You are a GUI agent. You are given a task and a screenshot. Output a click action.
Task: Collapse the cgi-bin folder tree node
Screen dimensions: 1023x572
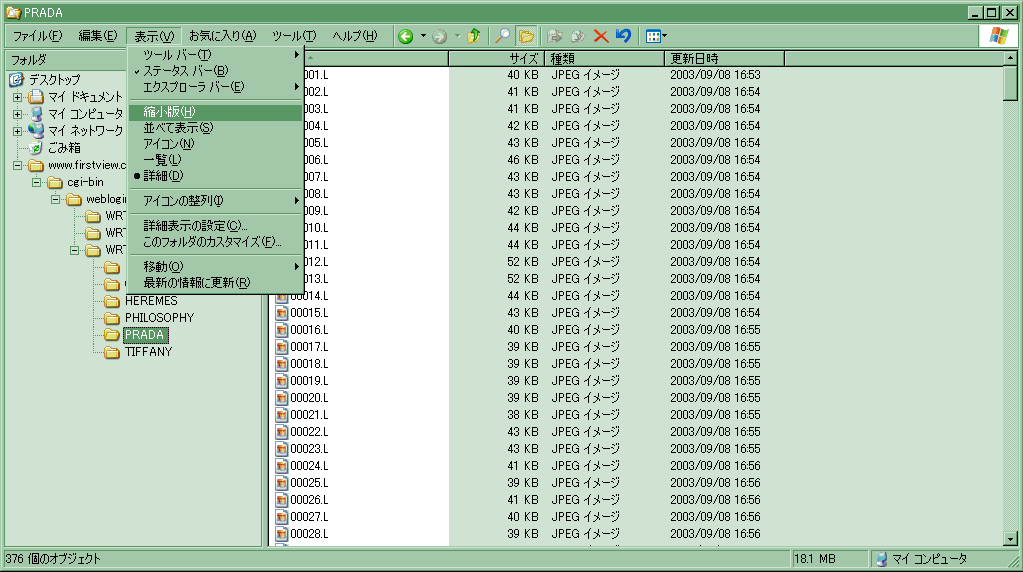click(36, 182)
